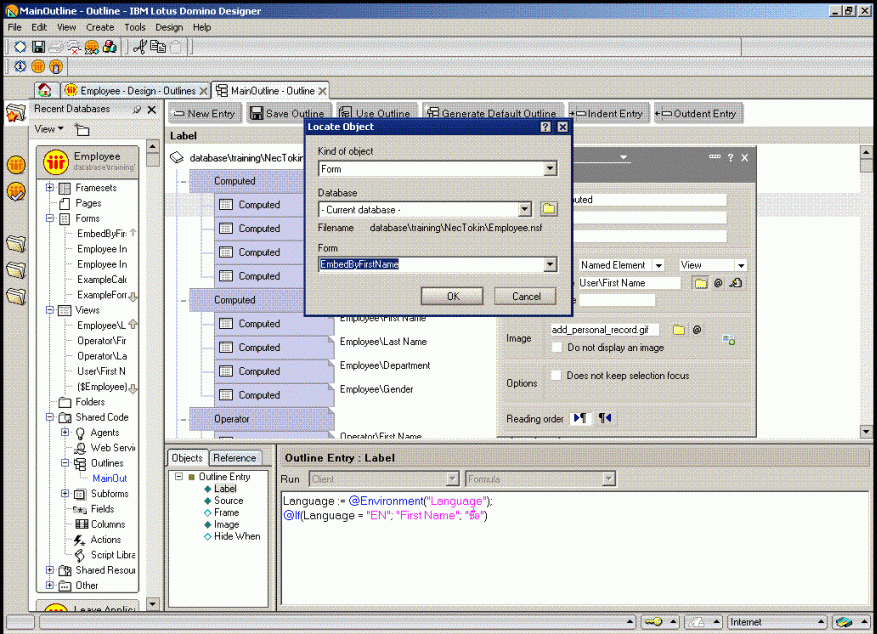The height and width of the screenshot is (634, 877).
Task: Collapse the Shared Code tree node
Action: (50, 417)
